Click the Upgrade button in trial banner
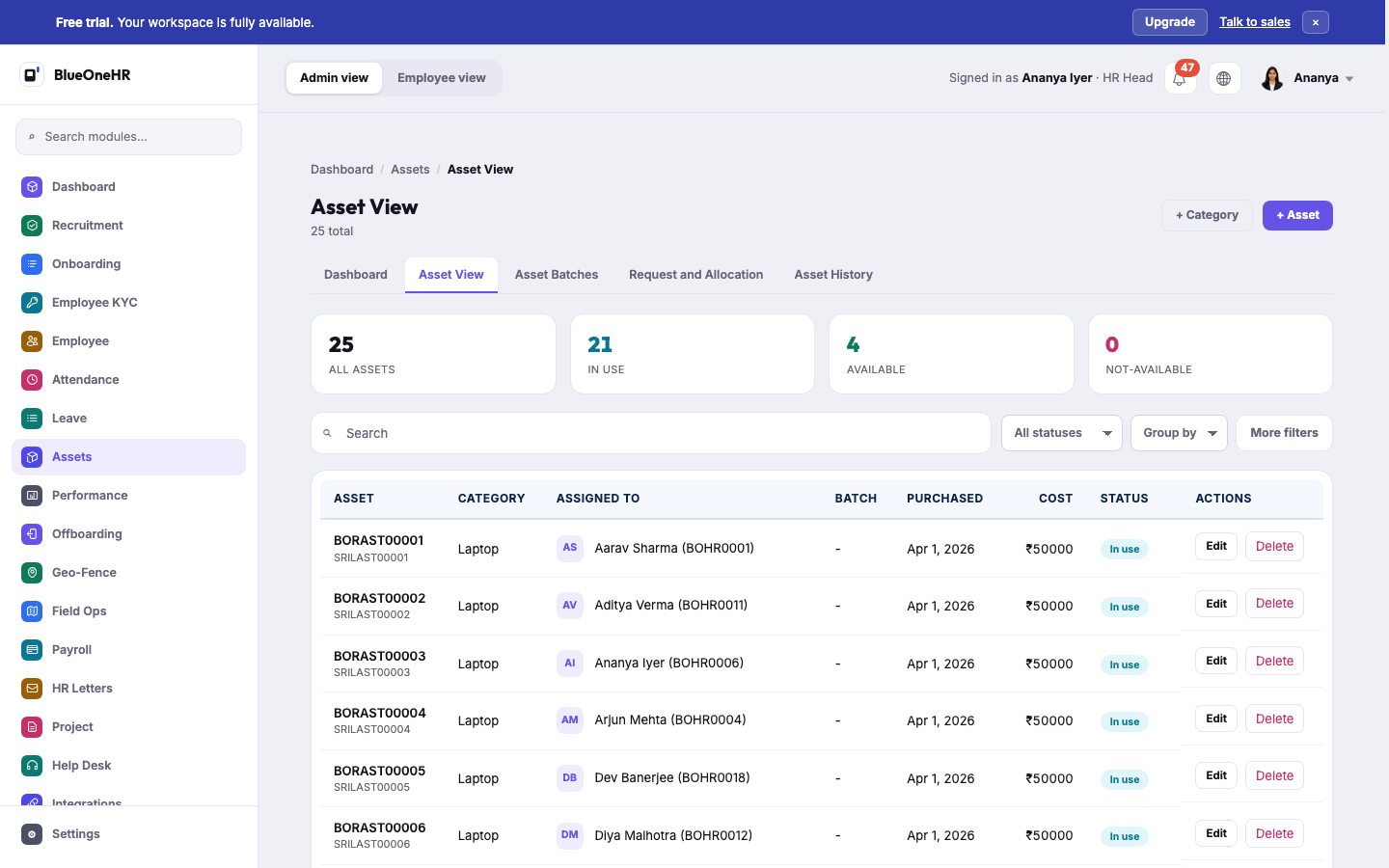The width and height of the screenshot is (1389, 868). 1170,22
